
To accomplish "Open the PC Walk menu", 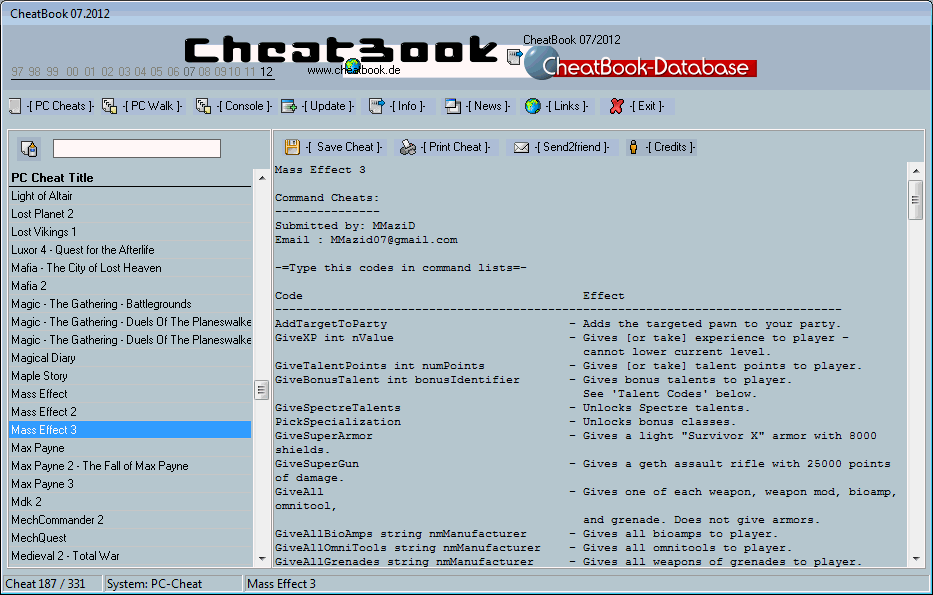I will pyautogui.click(x=152, y=107).
